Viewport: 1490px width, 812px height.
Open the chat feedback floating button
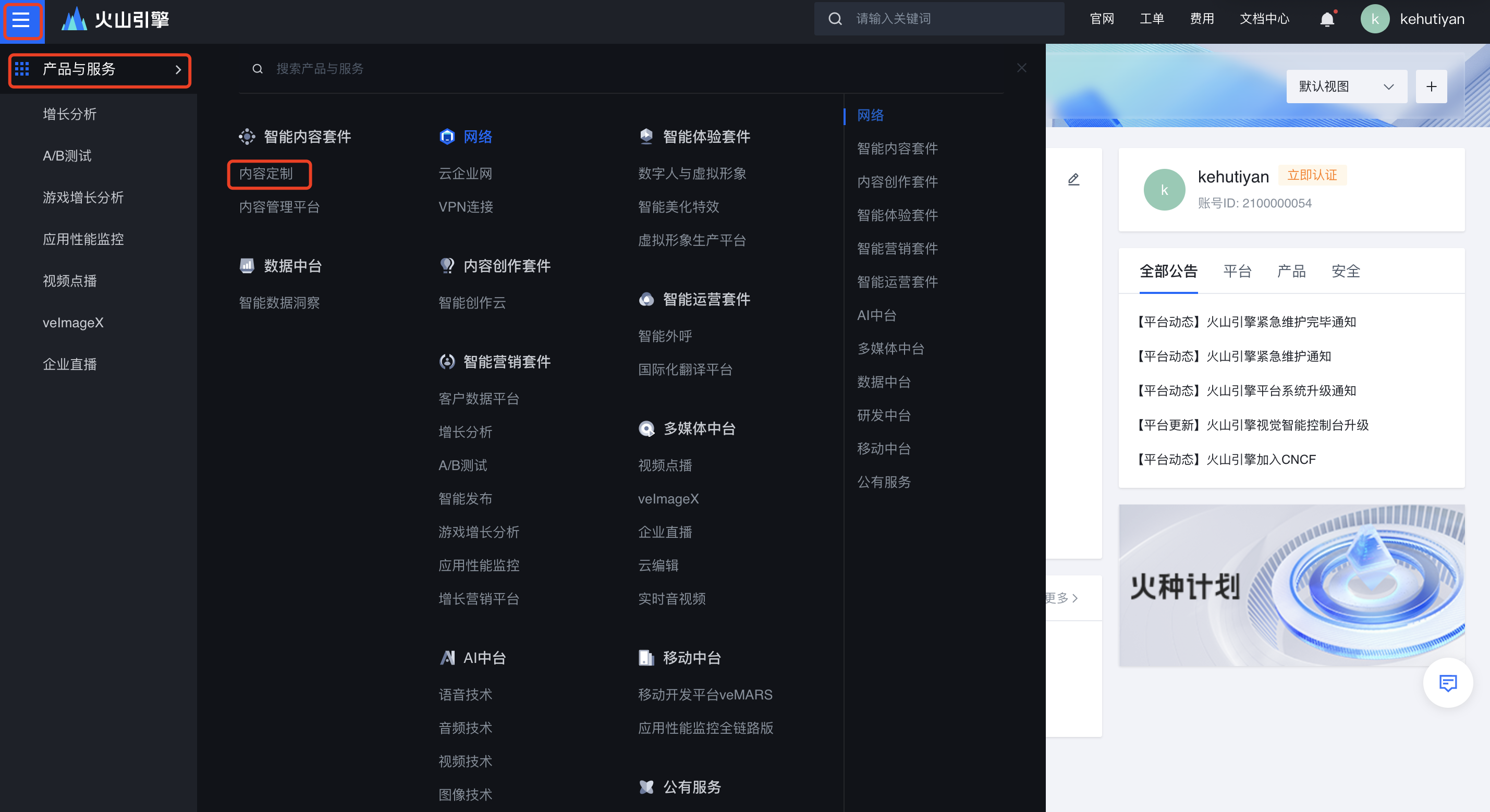tap(1448, 683)
